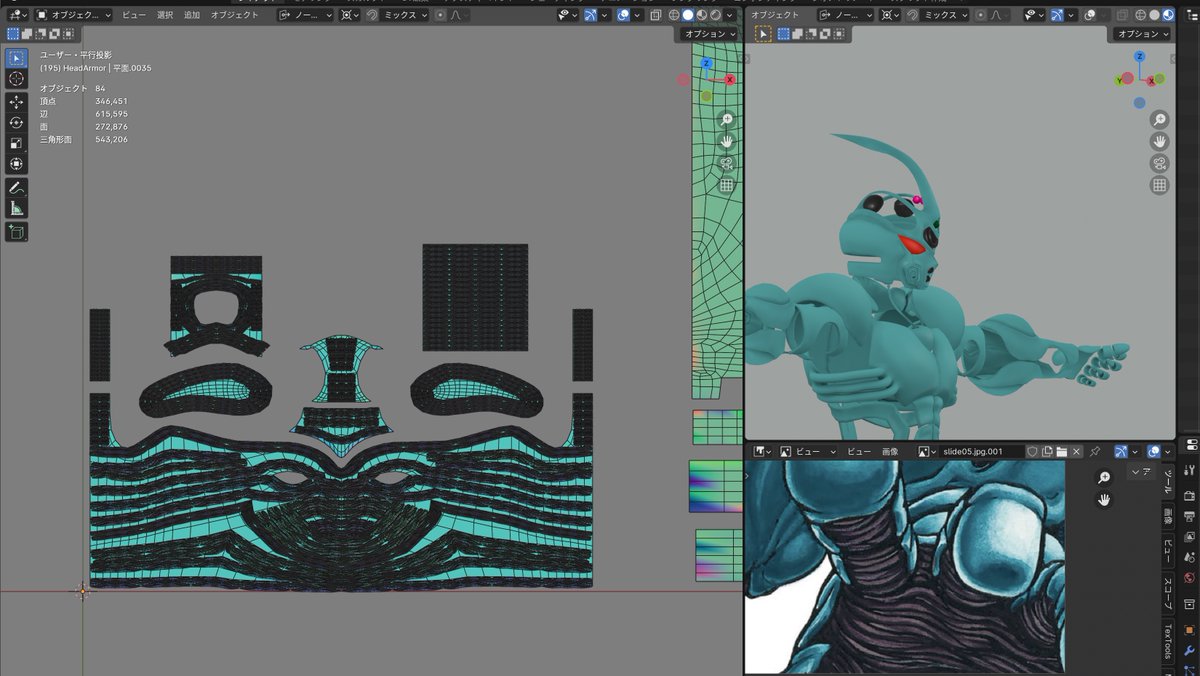Open object mode dropdown in left viewport
Viewport: 1200px width, 676px height.
74,15
